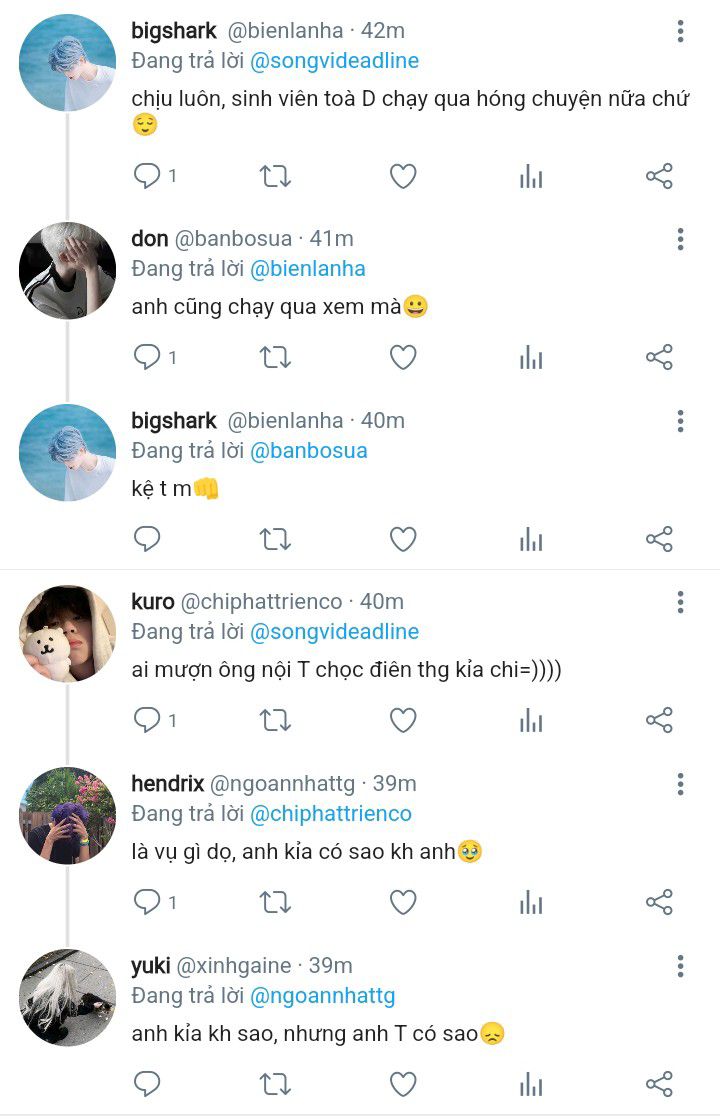Like kuro's tweet about ông nội T
The image size is (720, 1119).
click(403, 720)
